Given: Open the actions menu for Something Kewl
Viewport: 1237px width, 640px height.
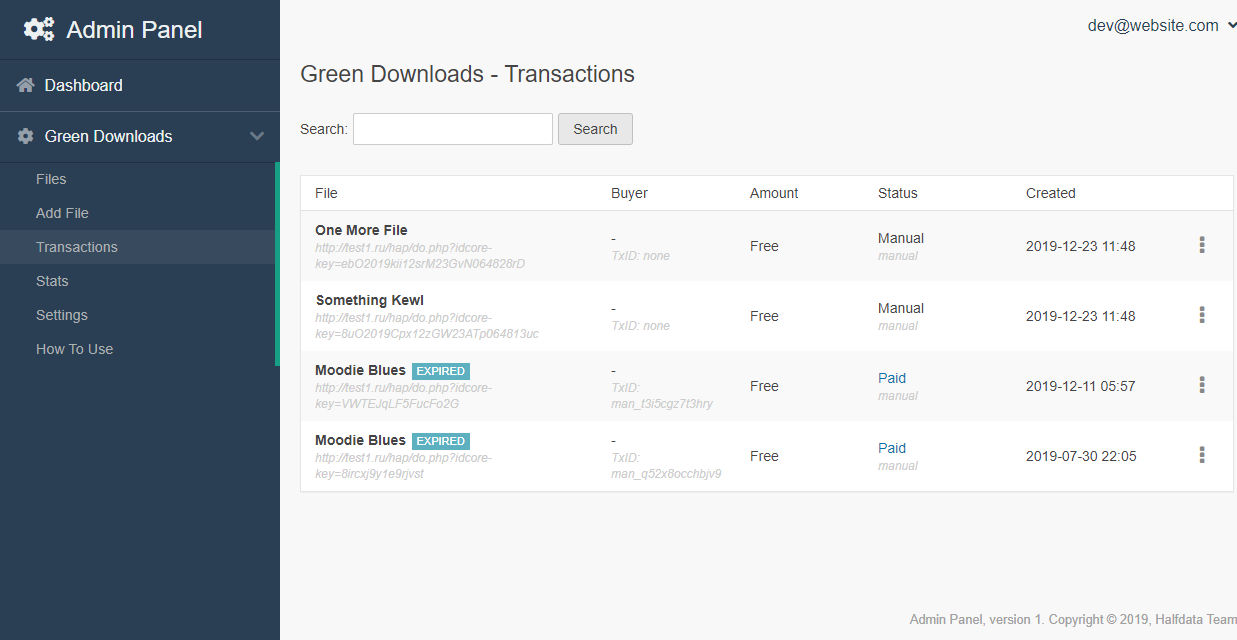Looking at the screenshot, I should [x=1201, y=314].
